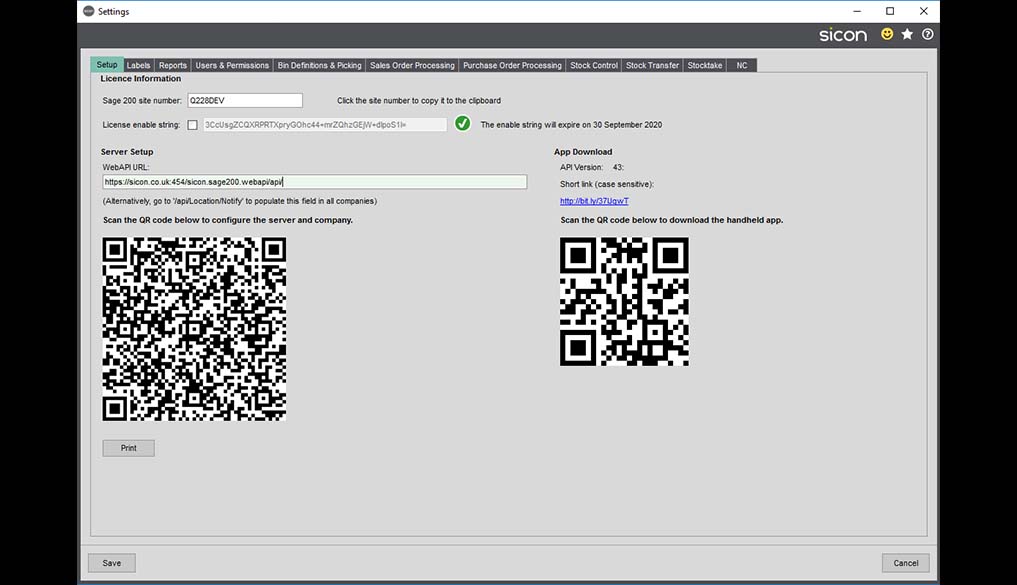Click the Licence Information heading

(141, 78)
